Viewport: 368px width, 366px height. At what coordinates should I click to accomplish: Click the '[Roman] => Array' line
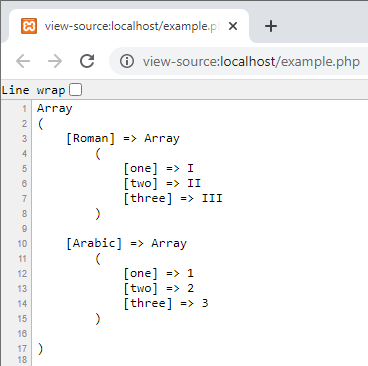pyautogui.click(x=123, y=139)
